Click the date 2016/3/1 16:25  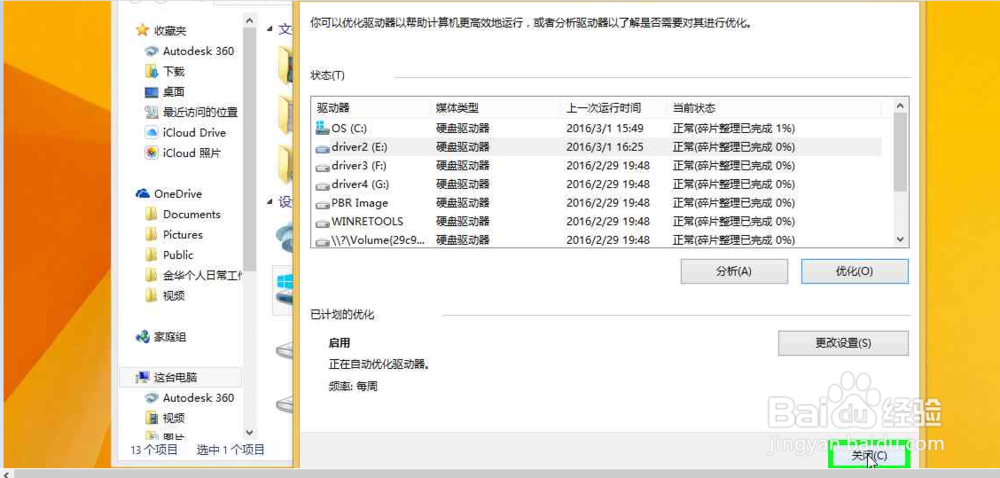605,147
